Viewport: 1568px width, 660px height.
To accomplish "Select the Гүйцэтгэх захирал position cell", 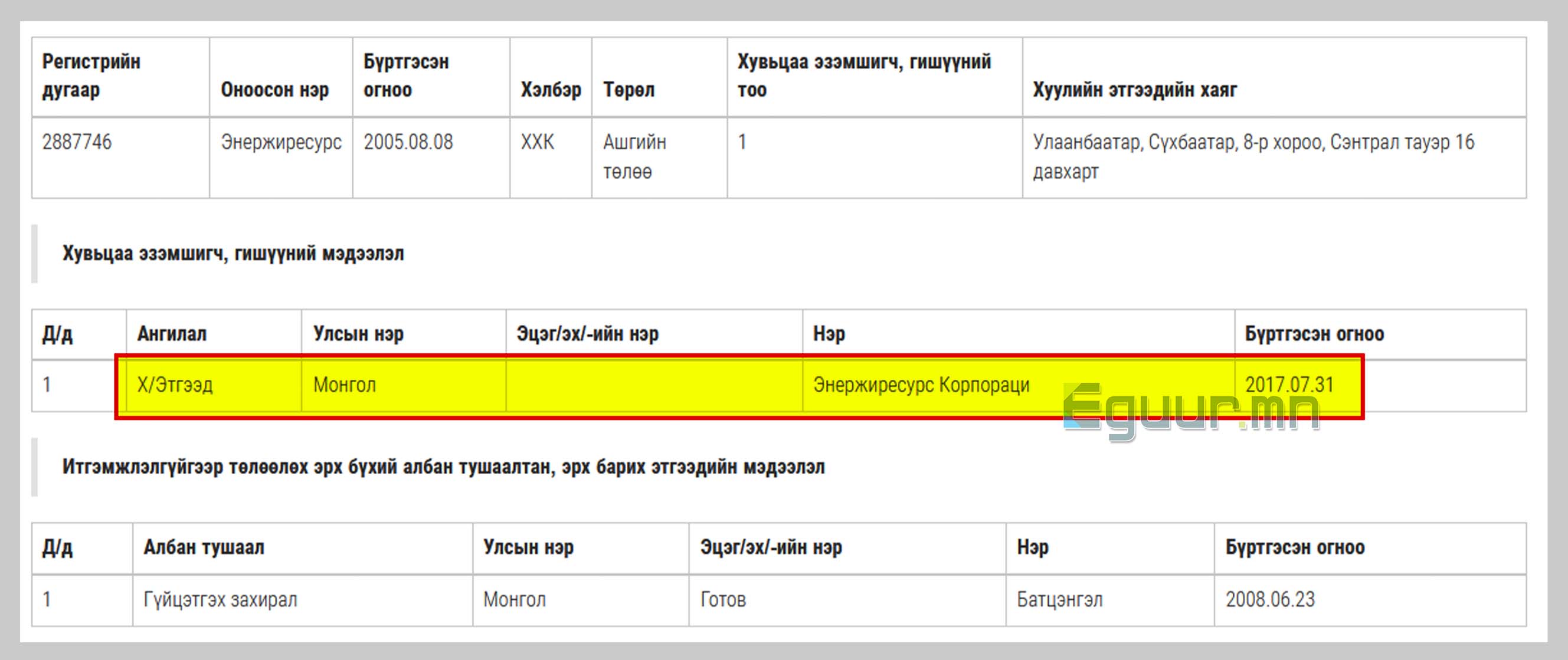I will (x=303, y=600).
